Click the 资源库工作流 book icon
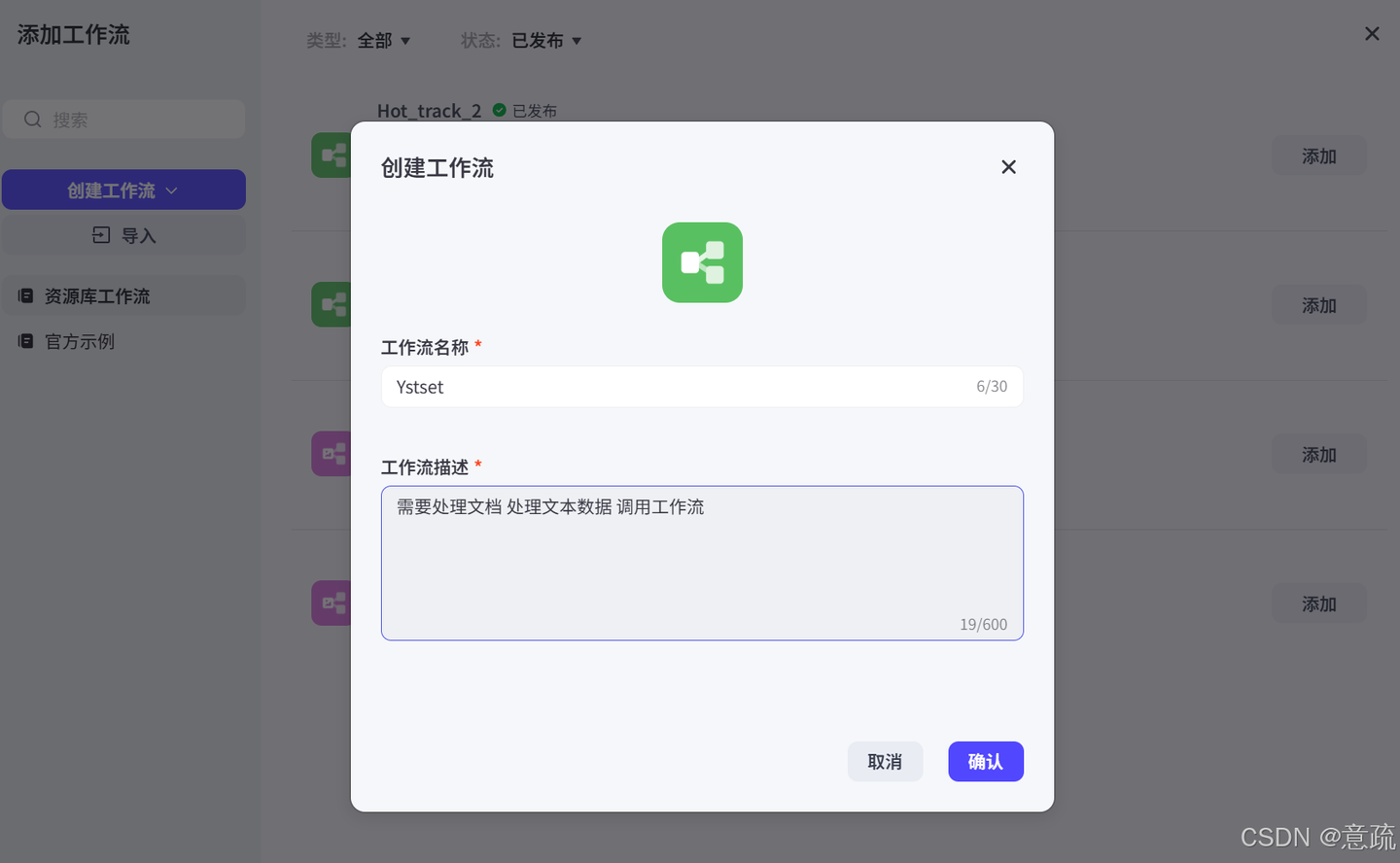Viewport: 1400px width, 863px height. pyautogui.click(x=26, y=295)
